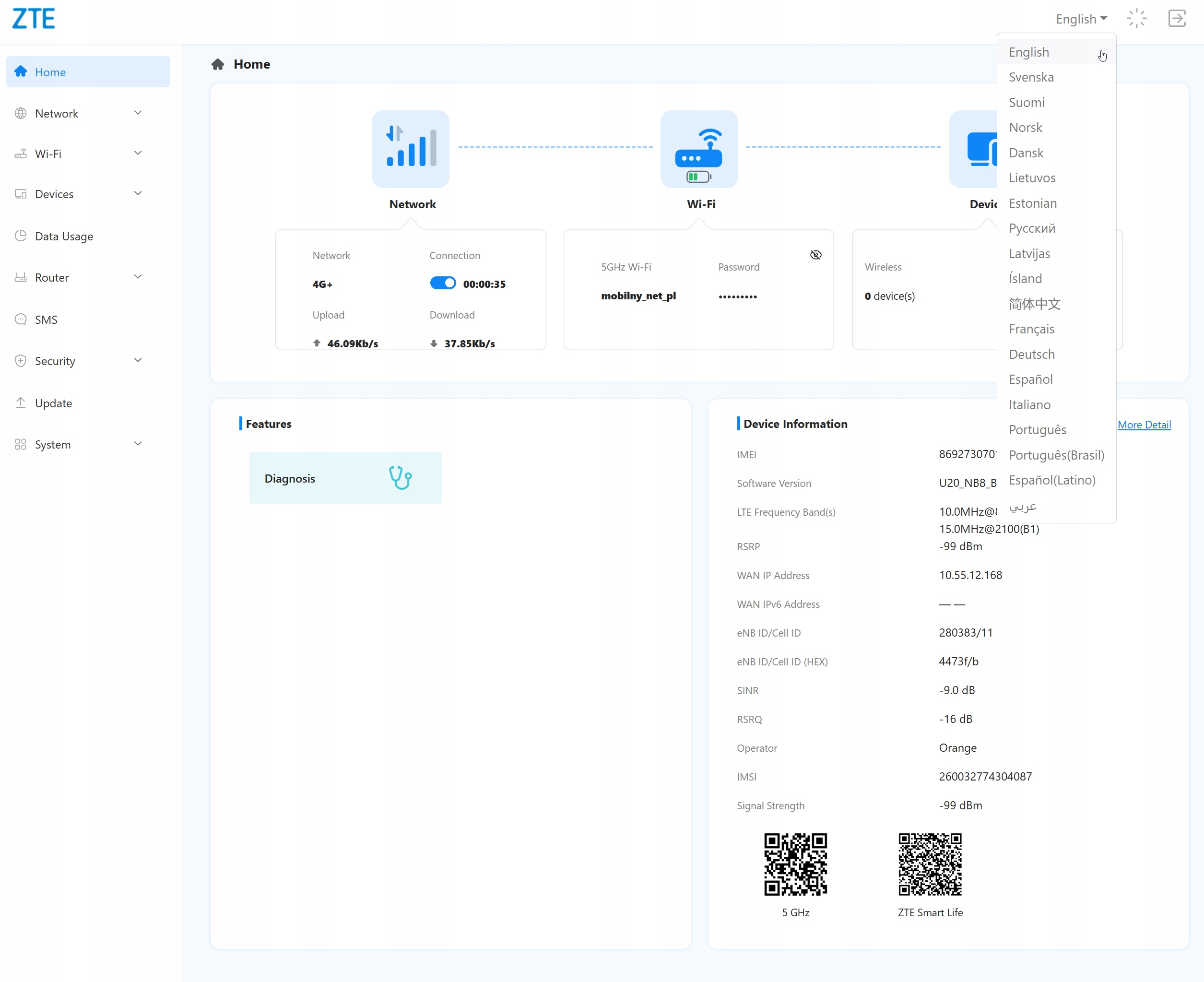Expand the System sidebar section

137,444
